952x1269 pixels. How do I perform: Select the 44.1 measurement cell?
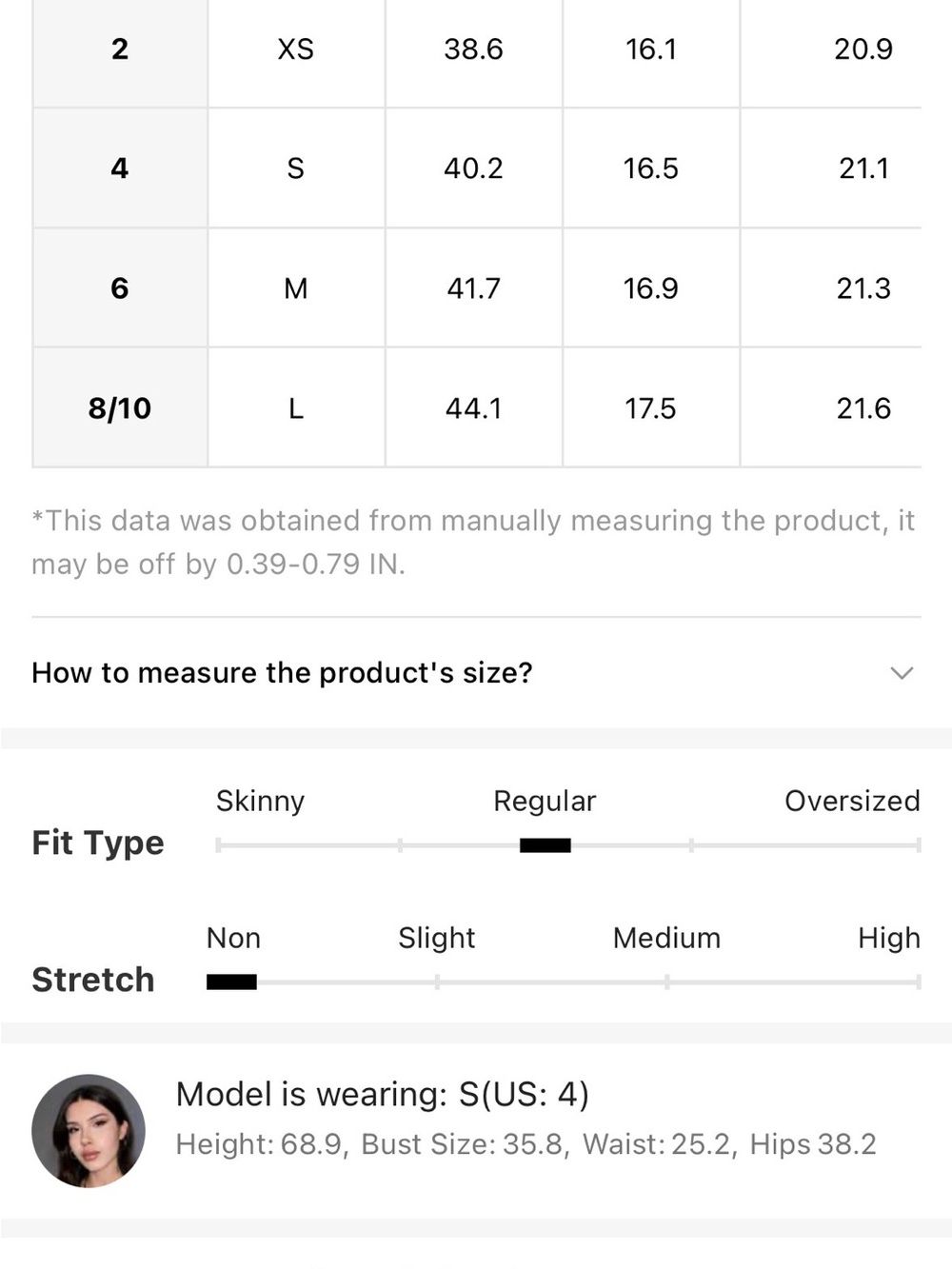pyautogui.click(x=474, y=408)
